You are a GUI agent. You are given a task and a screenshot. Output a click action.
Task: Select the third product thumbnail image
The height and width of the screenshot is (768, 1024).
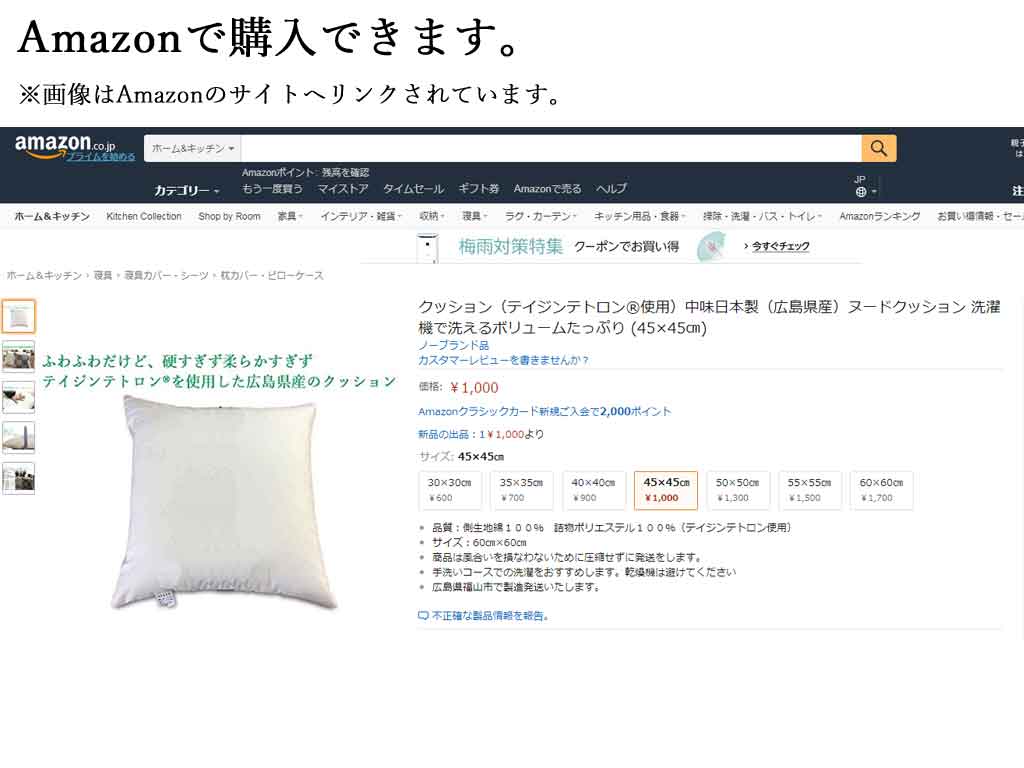point(19,397)
